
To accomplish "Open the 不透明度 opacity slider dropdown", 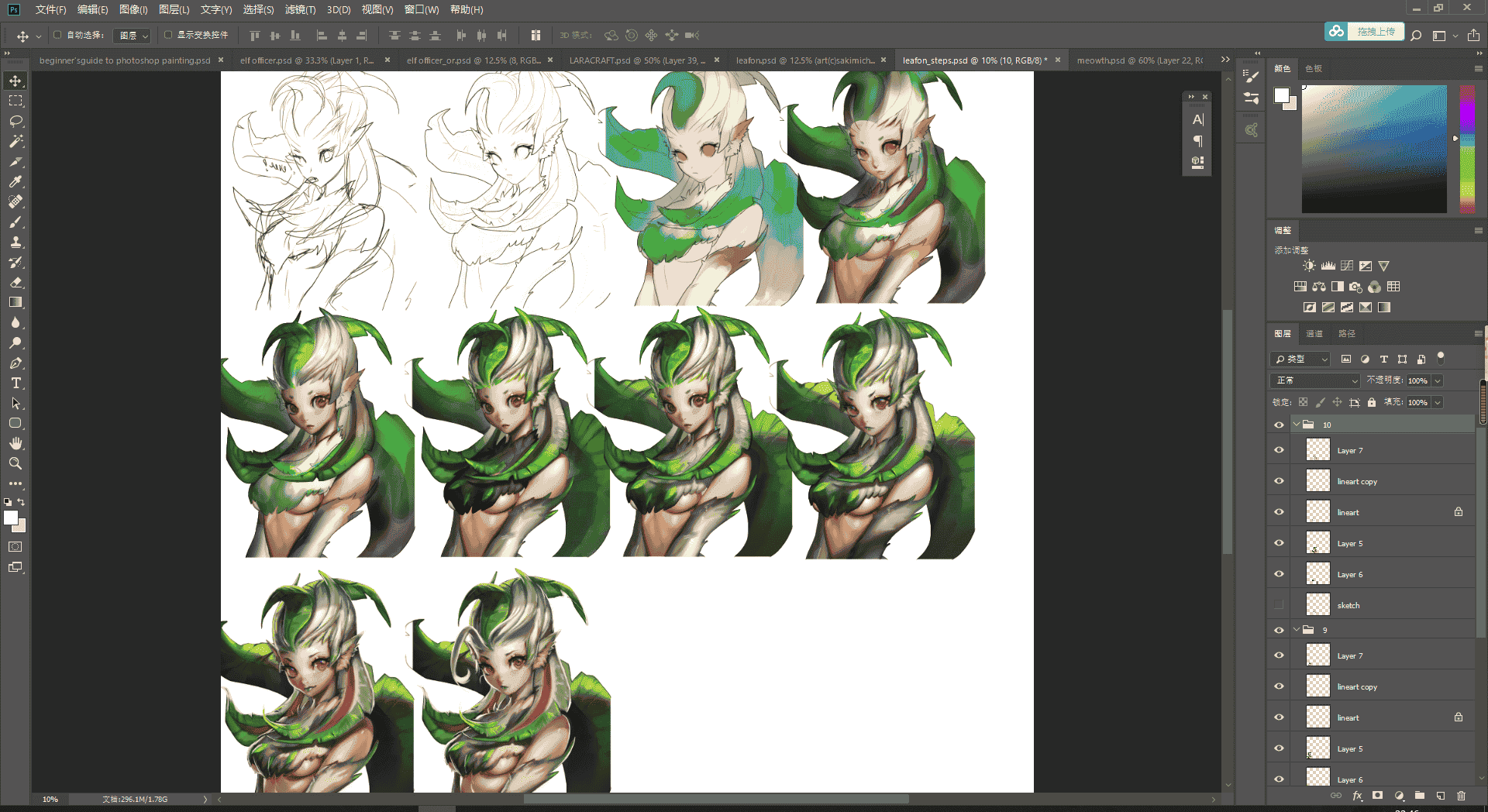I will tap(1438, 380).
